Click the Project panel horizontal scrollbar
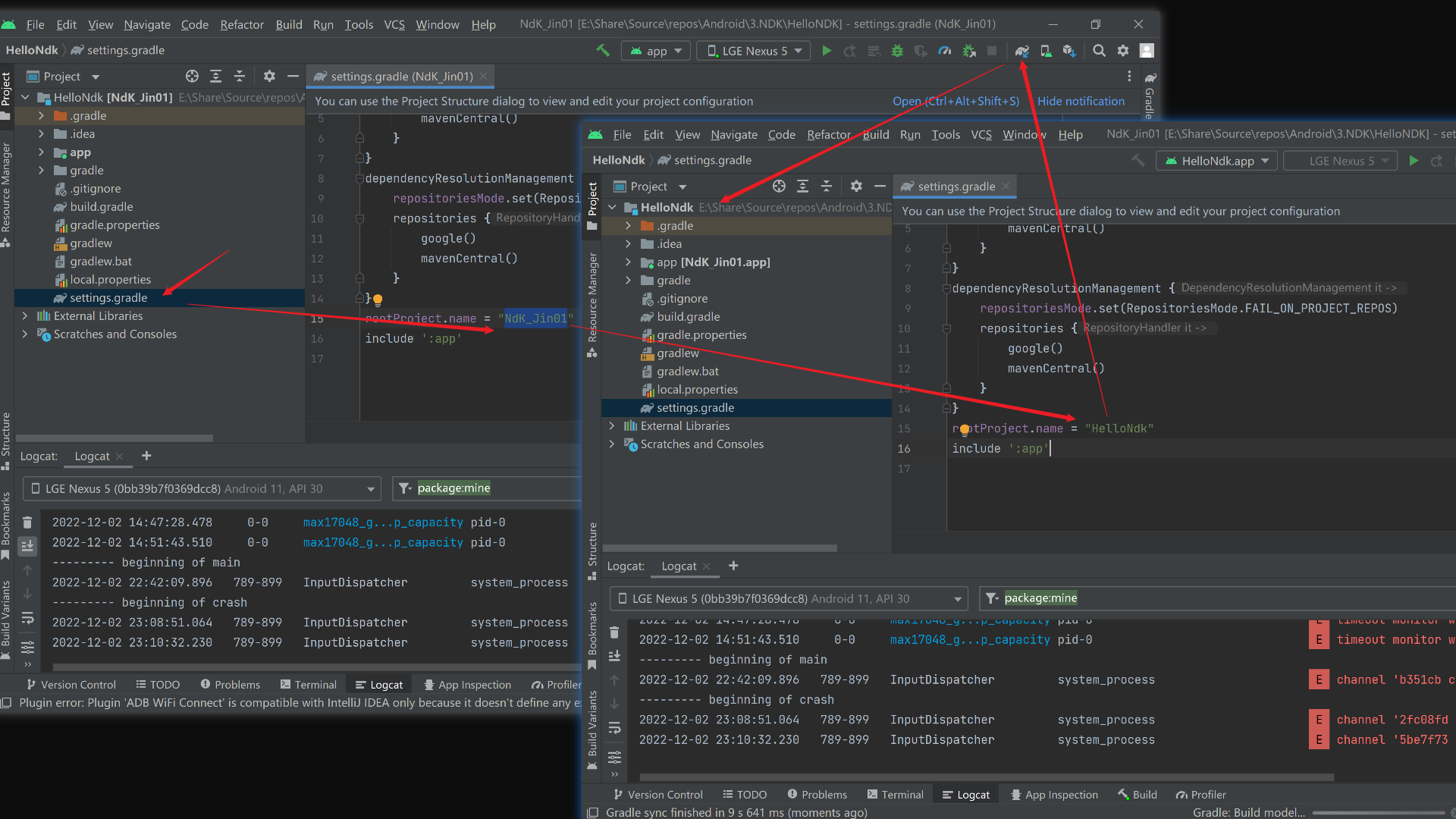This screenshot has width=1456, height=819. 114,438
